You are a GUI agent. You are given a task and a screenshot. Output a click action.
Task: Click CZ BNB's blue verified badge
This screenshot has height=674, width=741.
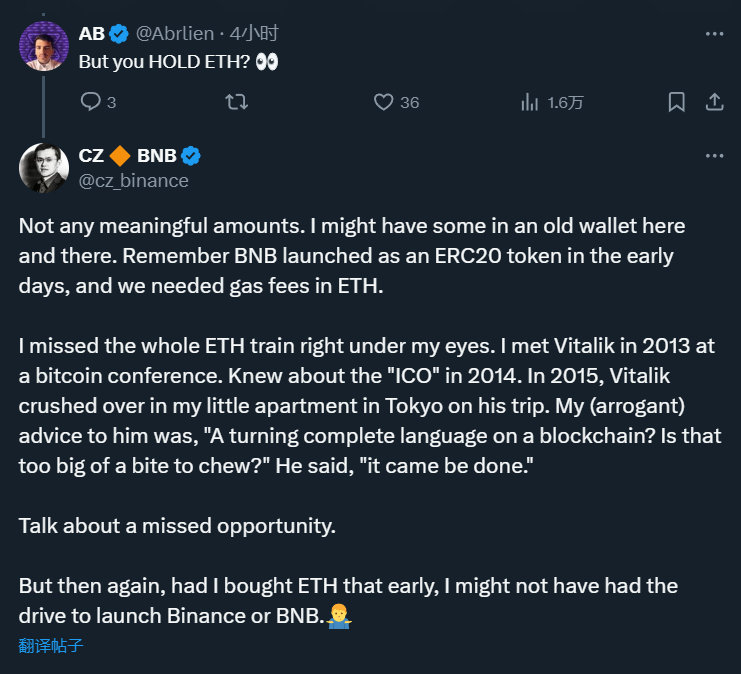pos(191,156)
